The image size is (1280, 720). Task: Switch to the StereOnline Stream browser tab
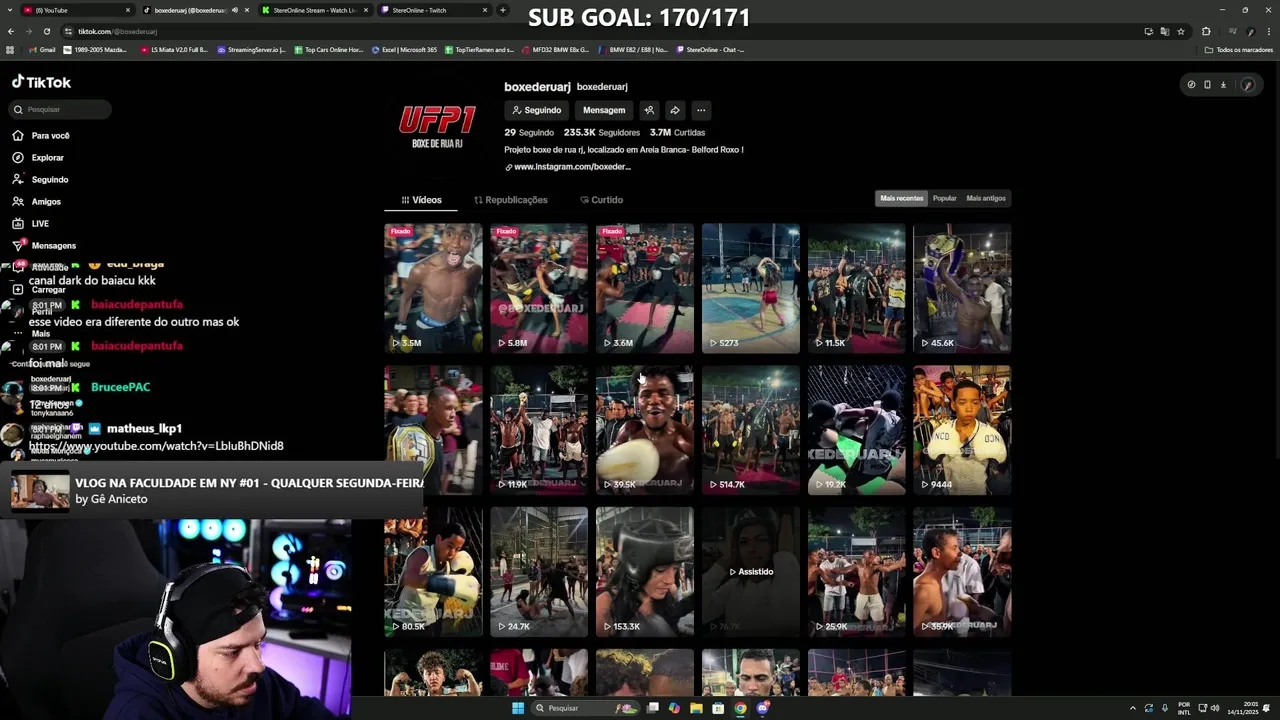[x=315, y=10]
